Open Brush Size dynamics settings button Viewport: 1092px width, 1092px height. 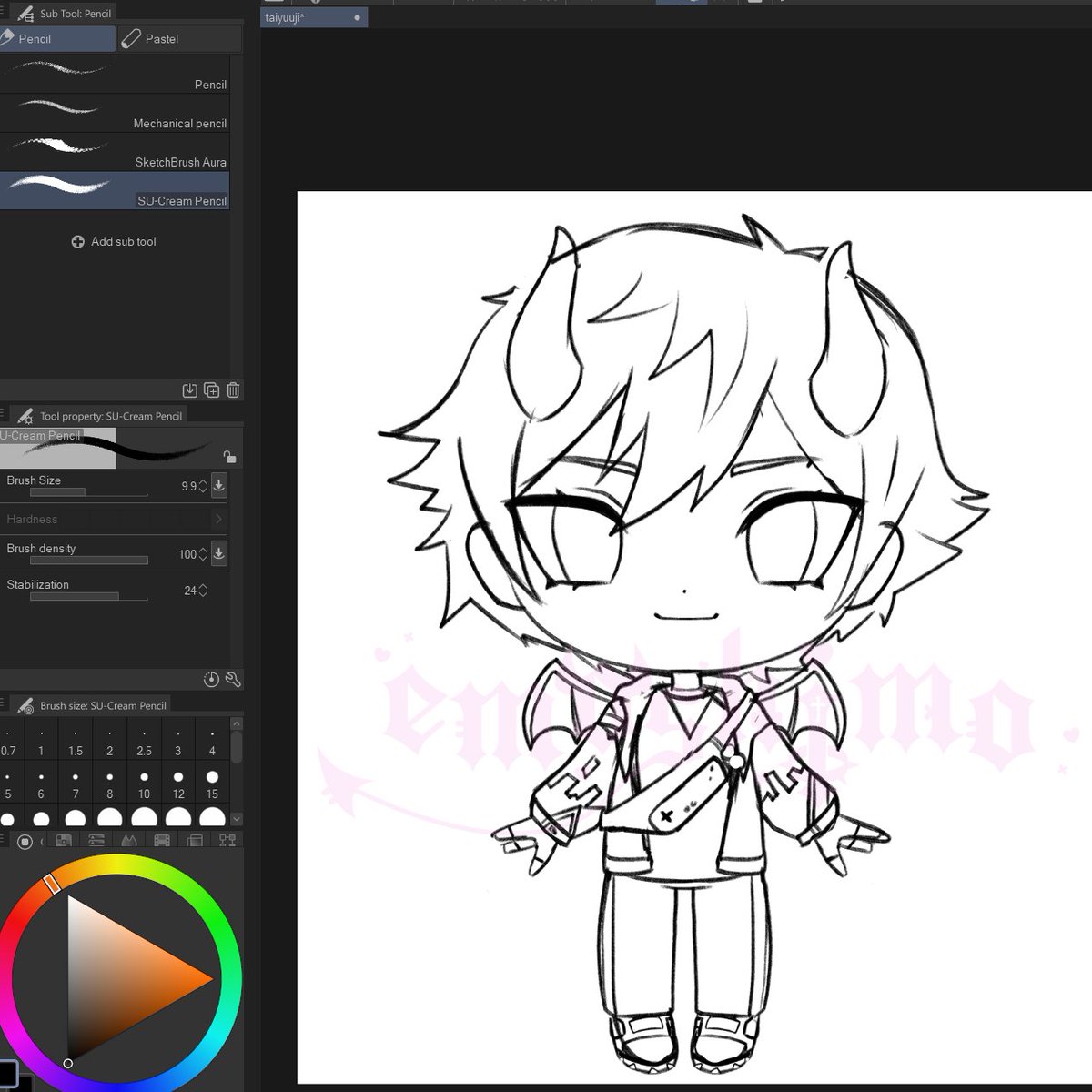[x=219, y=486]
